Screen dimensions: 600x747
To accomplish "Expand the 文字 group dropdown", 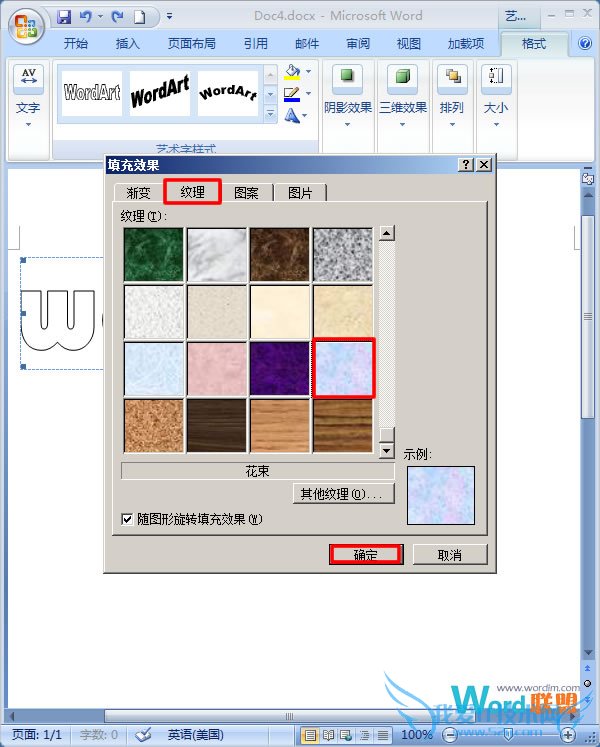I will (29, 125).
